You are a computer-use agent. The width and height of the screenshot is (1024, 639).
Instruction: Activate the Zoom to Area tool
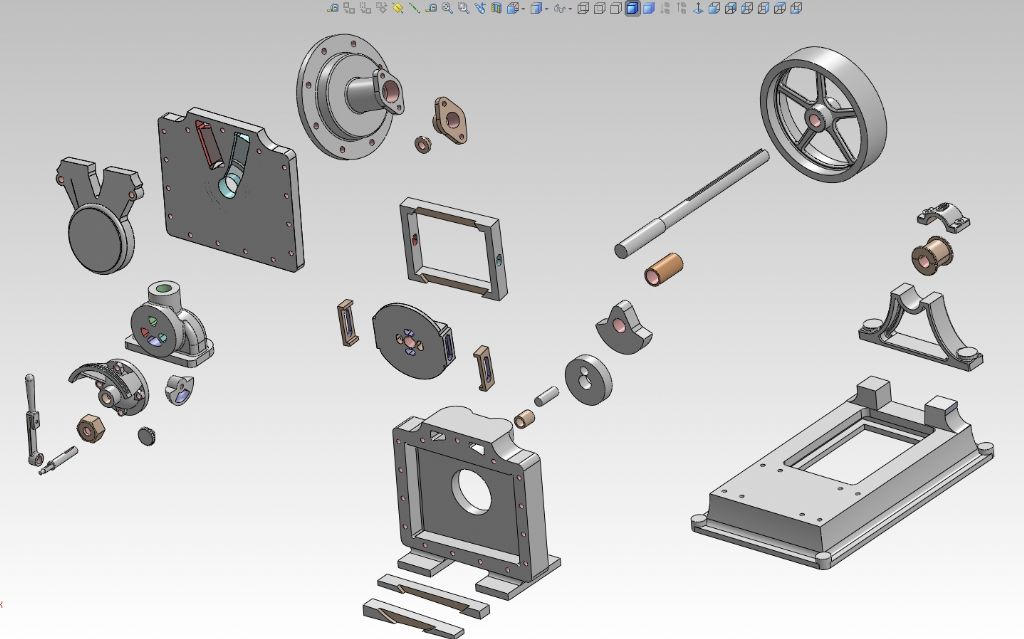[x=463, y=8]
